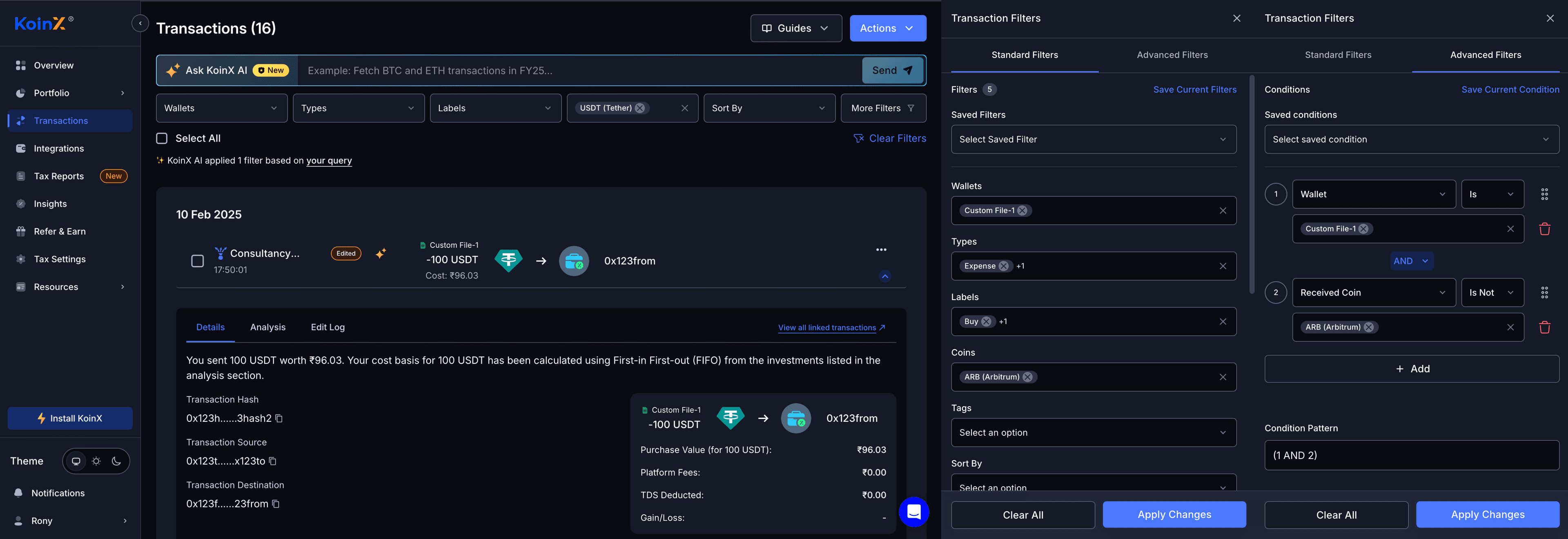Viewport: 1568px width, 539px height.
Task: Expand the Resources menu
Action: pos(70,287)
